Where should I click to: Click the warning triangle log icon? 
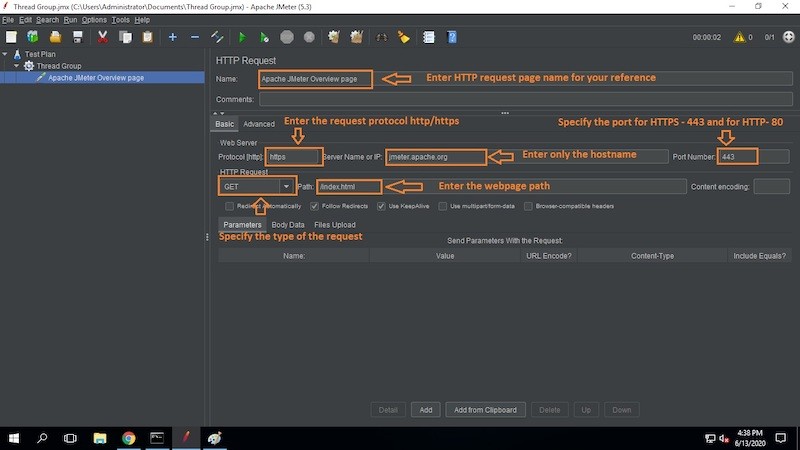(x=739, y=37)
